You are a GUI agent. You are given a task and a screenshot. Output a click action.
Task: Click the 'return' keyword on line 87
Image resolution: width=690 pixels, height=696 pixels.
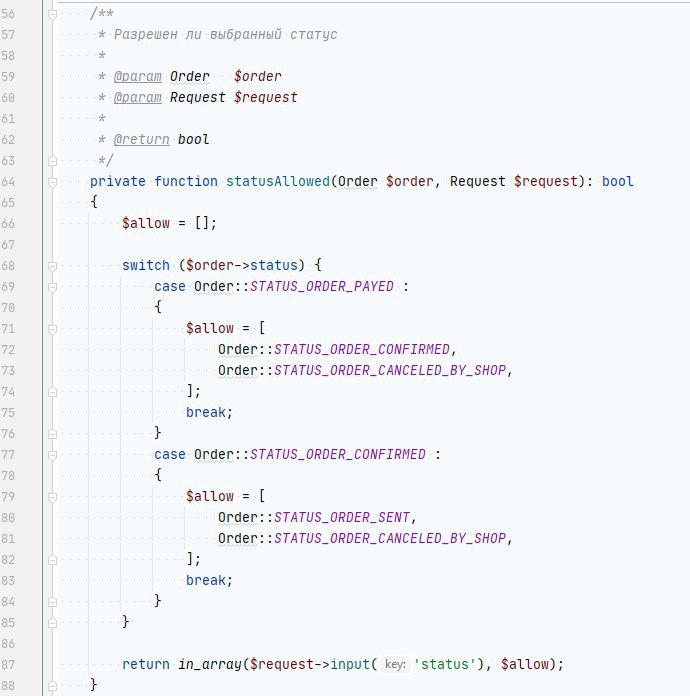click(x=146, y=664)
